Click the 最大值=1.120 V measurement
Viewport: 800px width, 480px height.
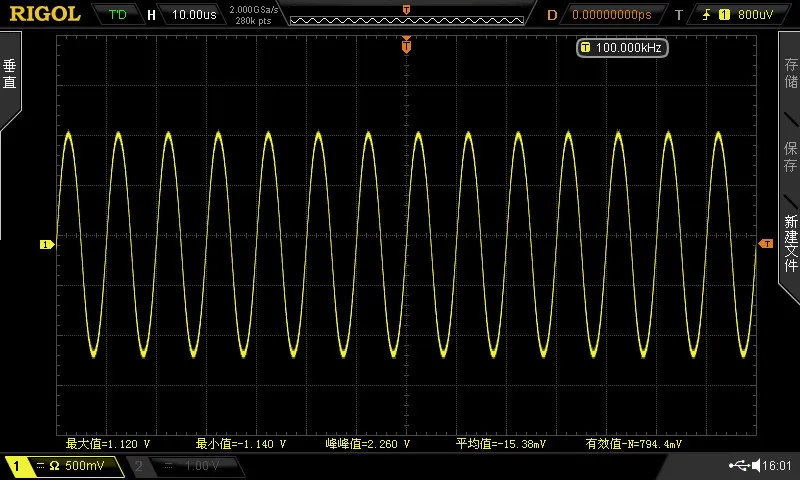pyautogui.click(x=108, y=444)
